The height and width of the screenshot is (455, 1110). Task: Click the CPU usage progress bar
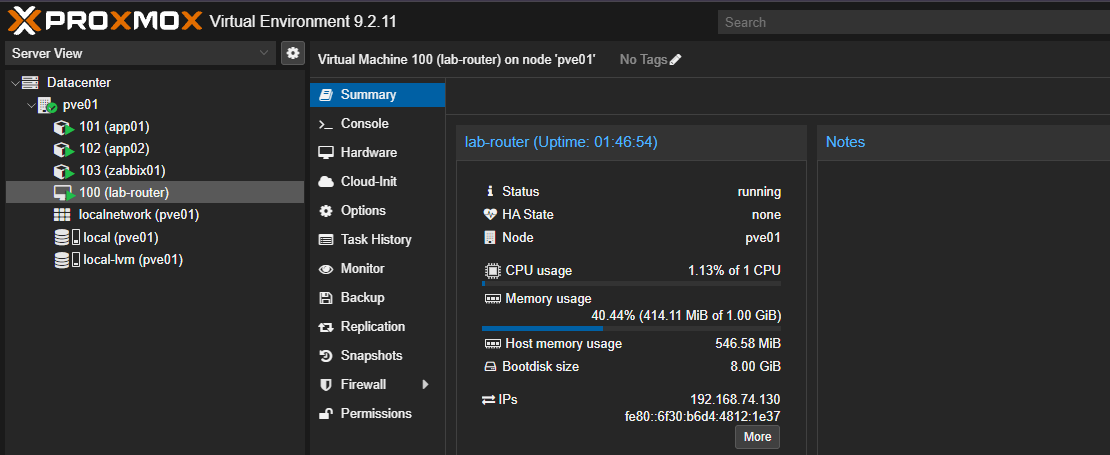click(x=631, y=284)
